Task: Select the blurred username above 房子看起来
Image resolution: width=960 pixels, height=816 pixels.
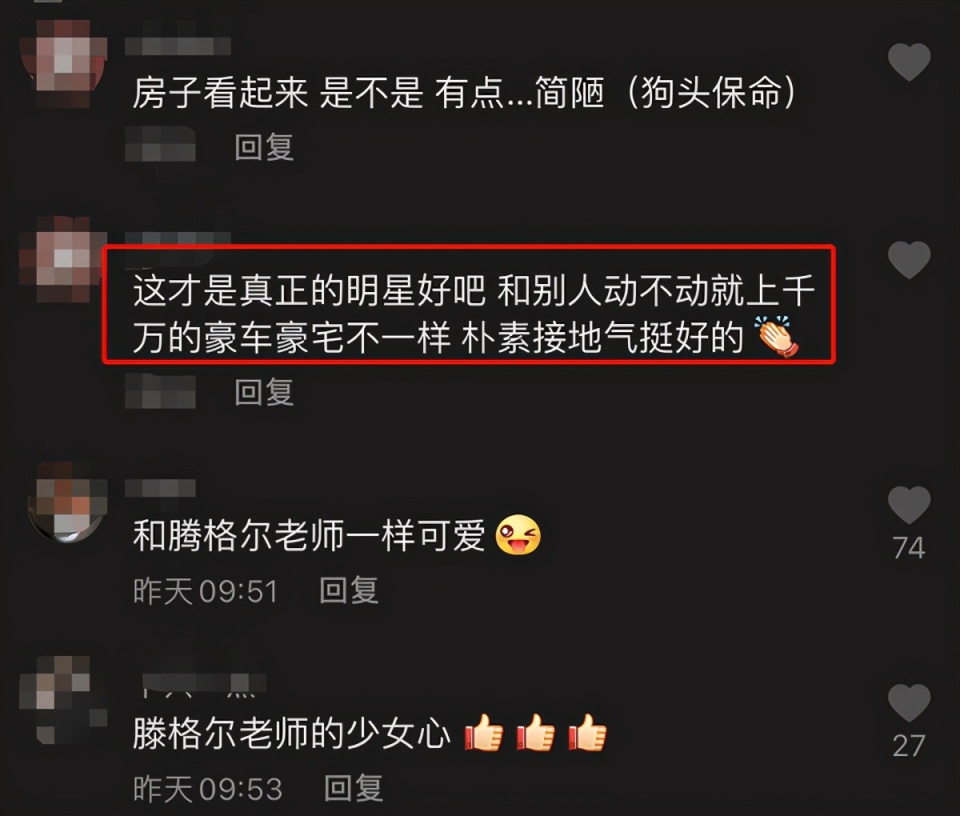Action: pos(178,46)
